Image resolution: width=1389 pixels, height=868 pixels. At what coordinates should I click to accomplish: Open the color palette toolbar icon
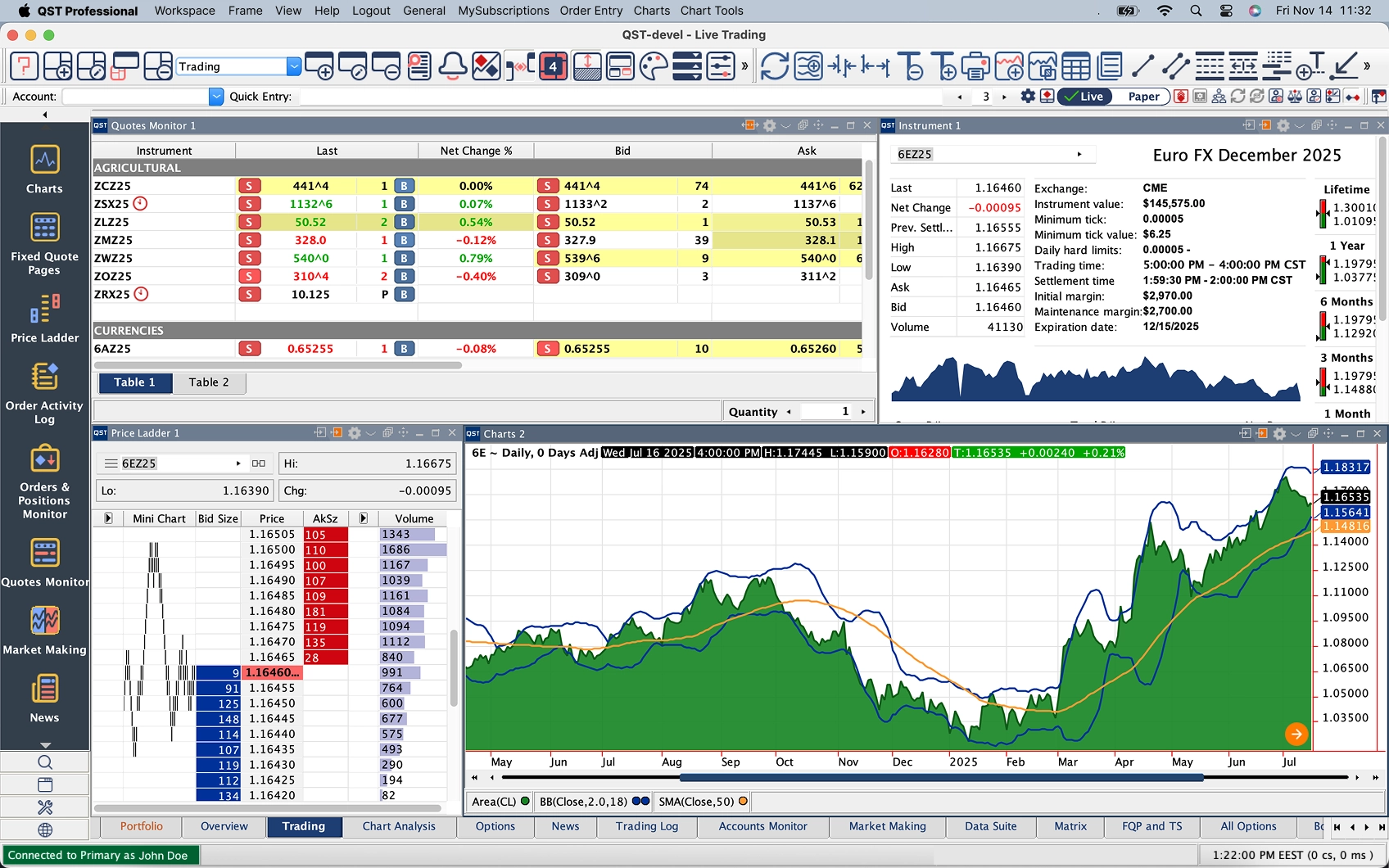(x=654, y=66)
